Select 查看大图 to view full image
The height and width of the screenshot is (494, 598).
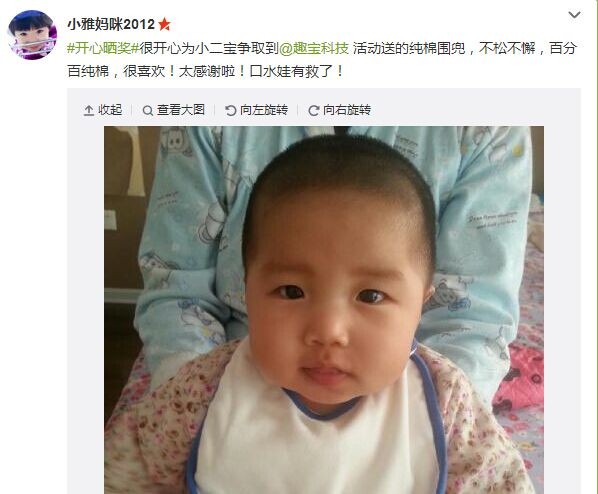pyautogui.click(x=181, y=110)
